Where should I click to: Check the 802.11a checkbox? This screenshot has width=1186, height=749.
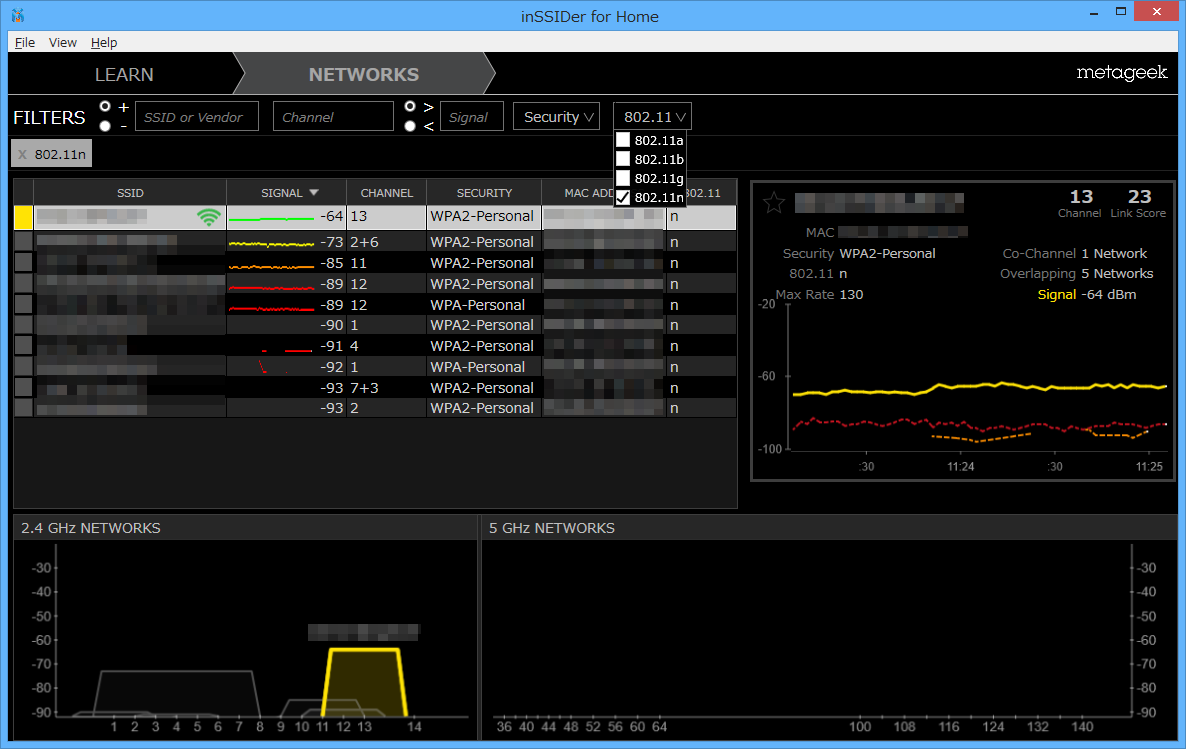click(x=622, y=140)
